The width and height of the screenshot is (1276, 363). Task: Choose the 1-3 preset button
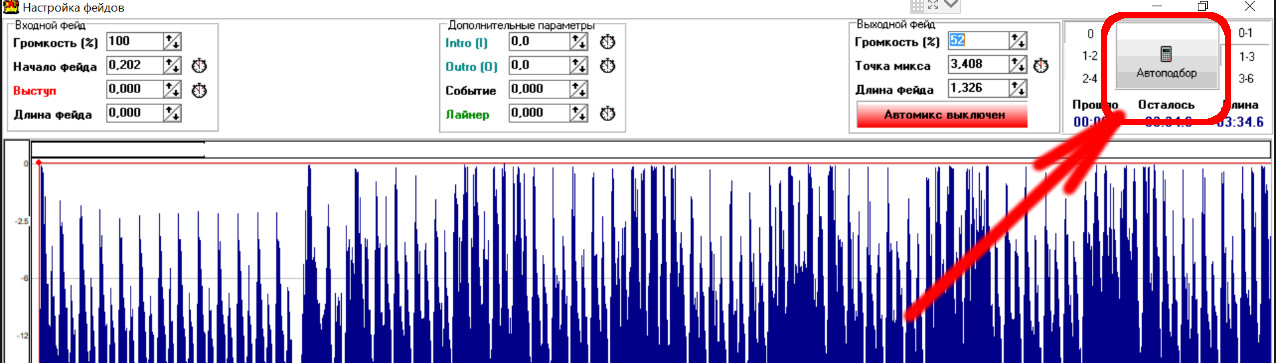(1246, 56)
